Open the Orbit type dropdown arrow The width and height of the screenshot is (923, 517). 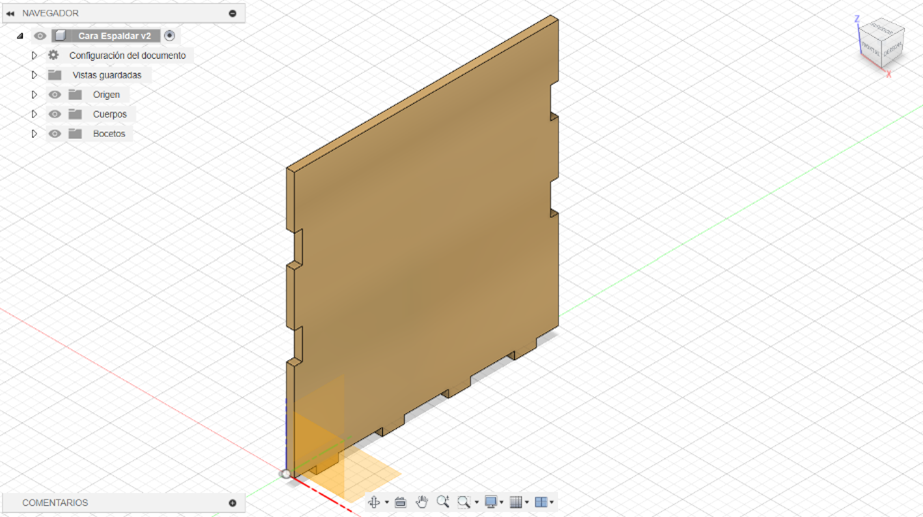(x=387, y=502)
